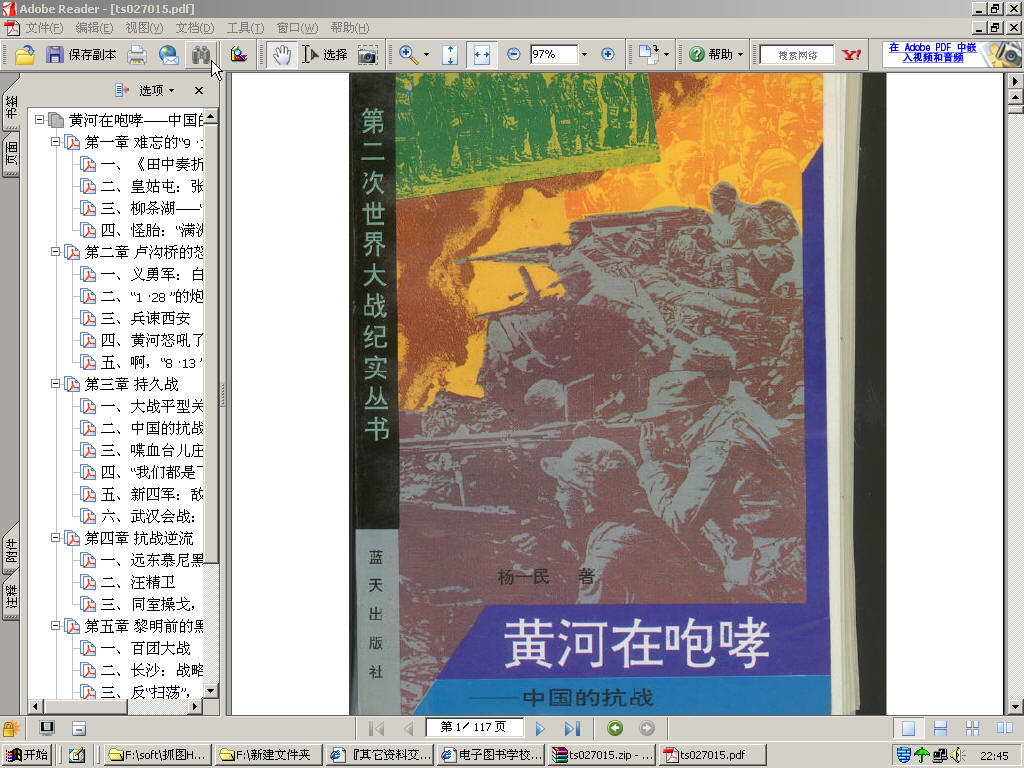This screenshot has width=1024, height=768.
Task: Set view to fit page height
Action: pos(450,55)
